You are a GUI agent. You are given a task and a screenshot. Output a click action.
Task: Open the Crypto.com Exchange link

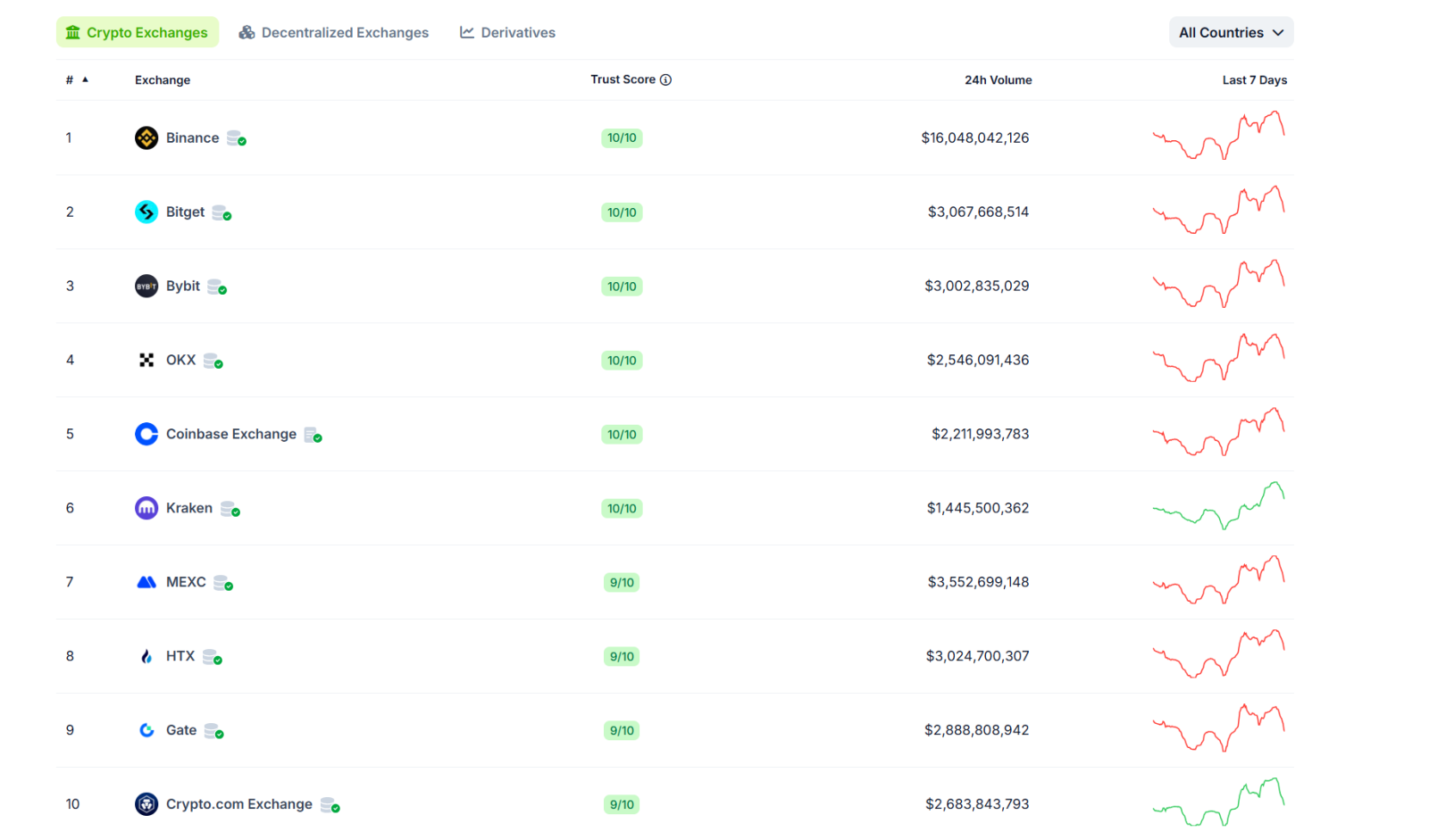(239, 804)
